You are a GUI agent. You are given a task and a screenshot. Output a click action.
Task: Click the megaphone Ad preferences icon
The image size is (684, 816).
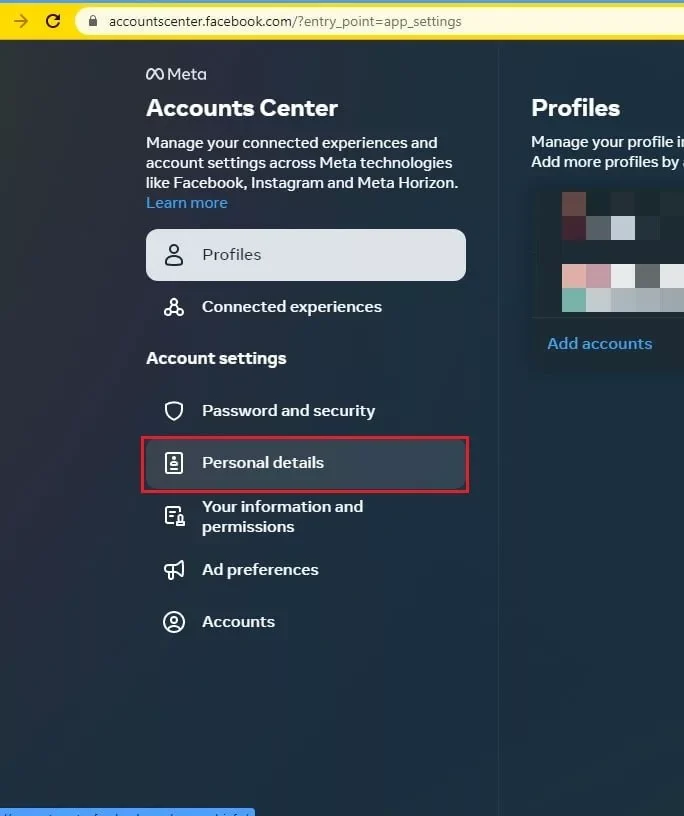[174, 570]
